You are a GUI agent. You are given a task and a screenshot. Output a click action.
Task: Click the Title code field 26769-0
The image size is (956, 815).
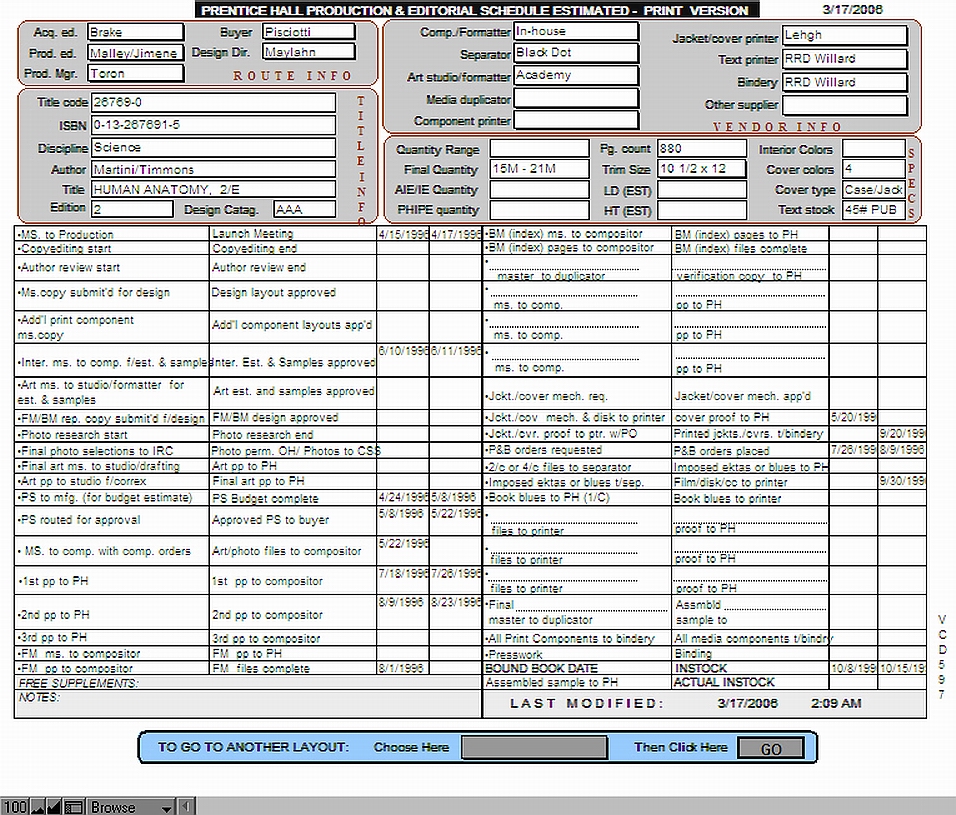213,102
